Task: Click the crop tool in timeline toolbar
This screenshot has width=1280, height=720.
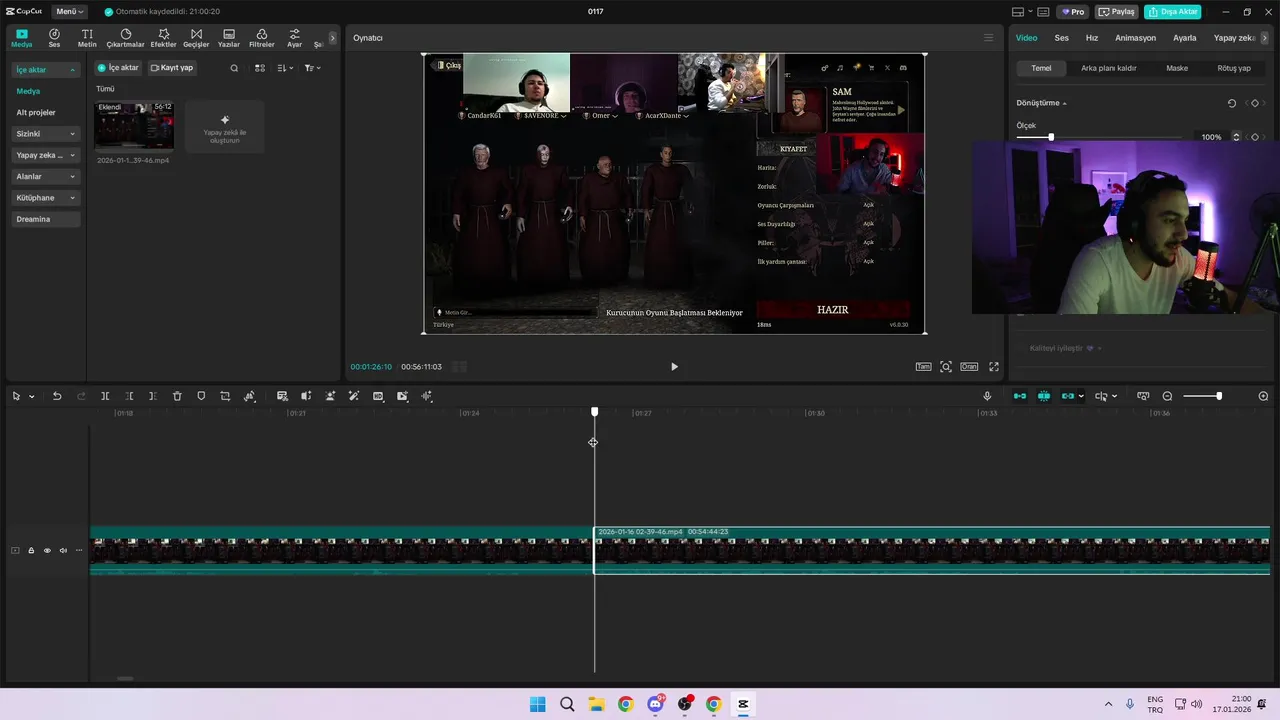Action: [x=225, y=396]
